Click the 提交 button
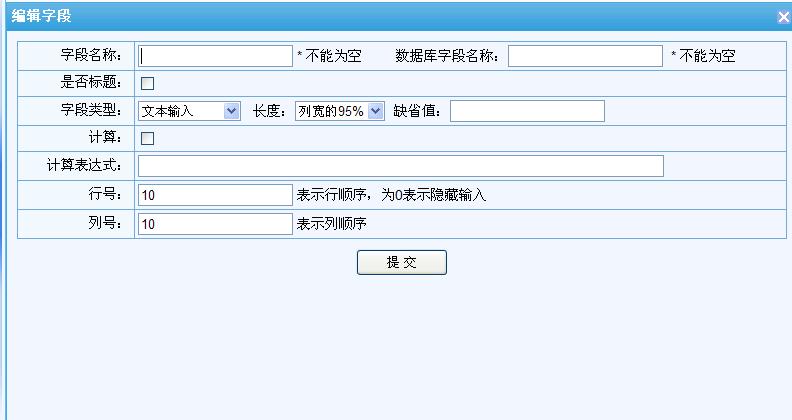This screenshot has width=792, height=420. pos(401,262)
